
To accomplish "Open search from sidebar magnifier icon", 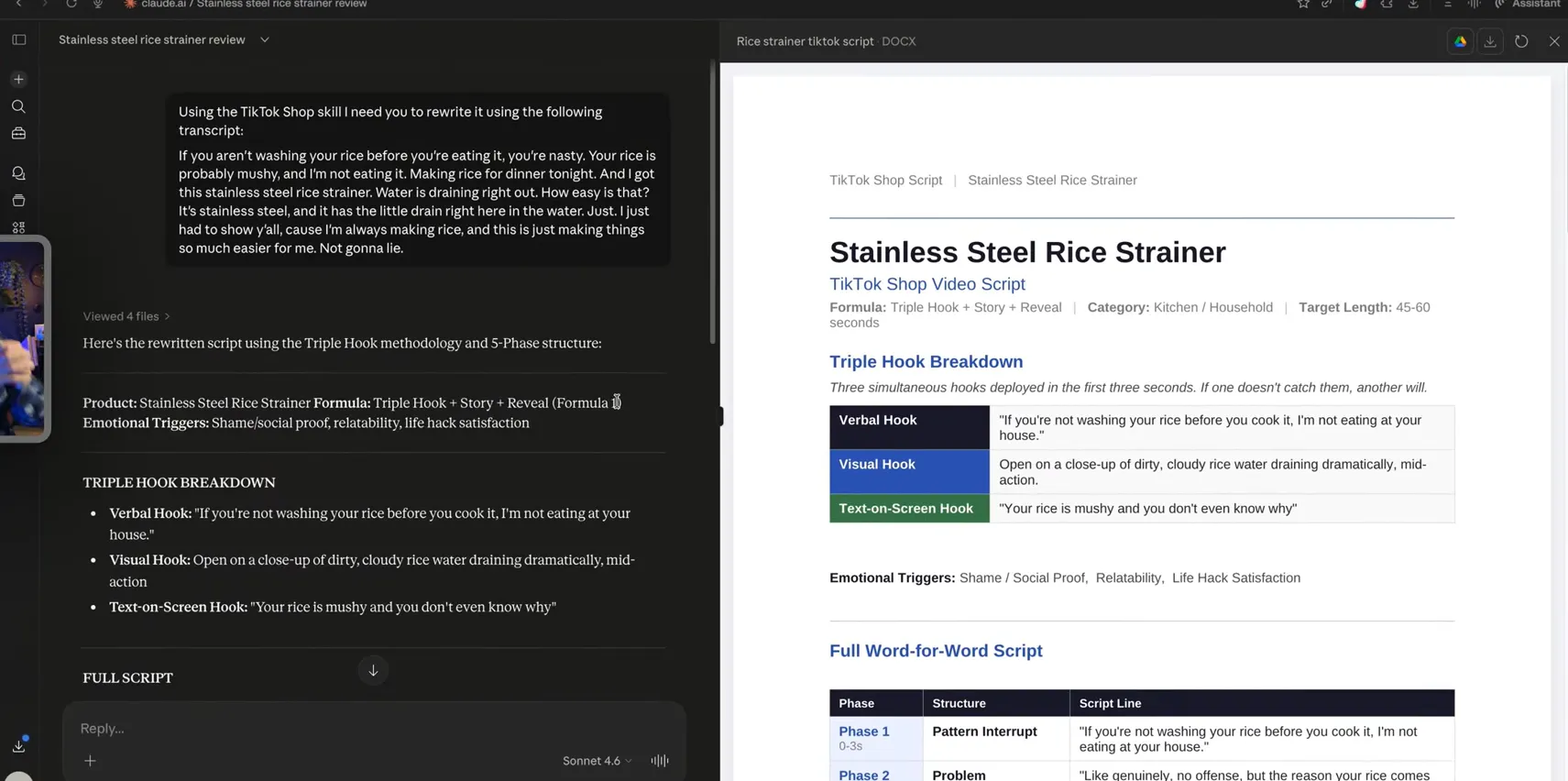I will (x=18, y=106).
